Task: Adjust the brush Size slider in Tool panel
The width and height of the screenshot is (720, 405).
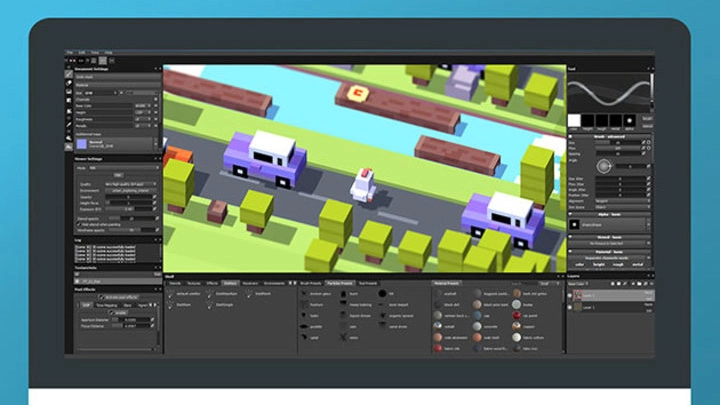Action: coord(619,143)
